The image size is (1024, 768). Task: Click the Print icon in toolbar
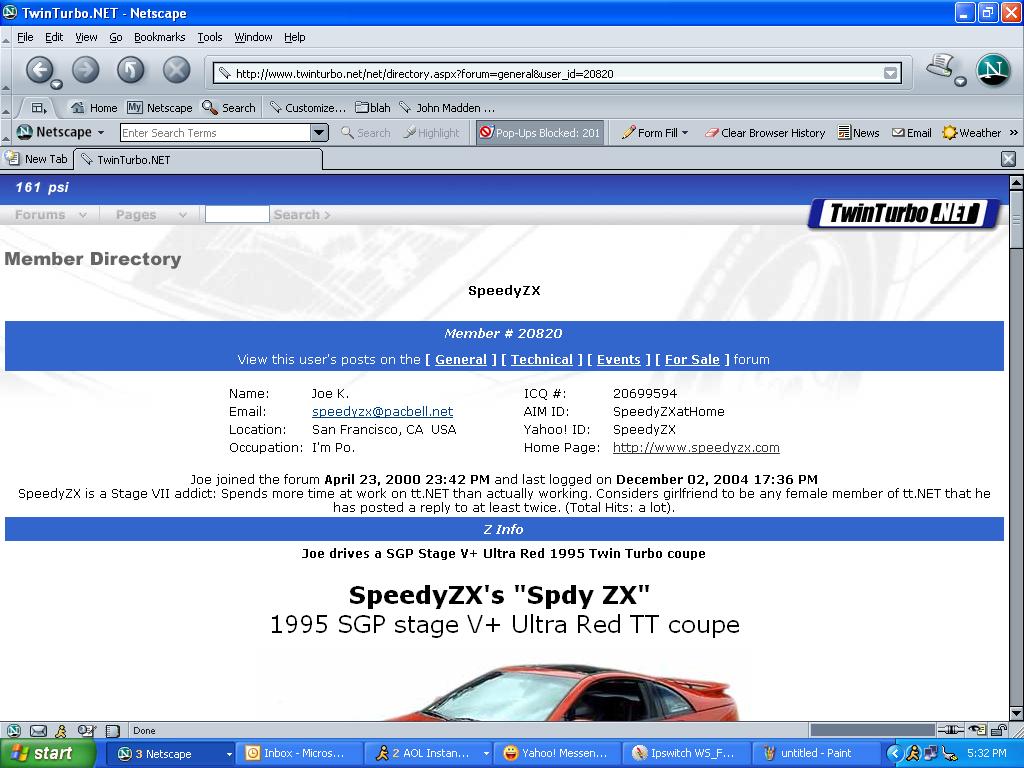click(939, 67)
